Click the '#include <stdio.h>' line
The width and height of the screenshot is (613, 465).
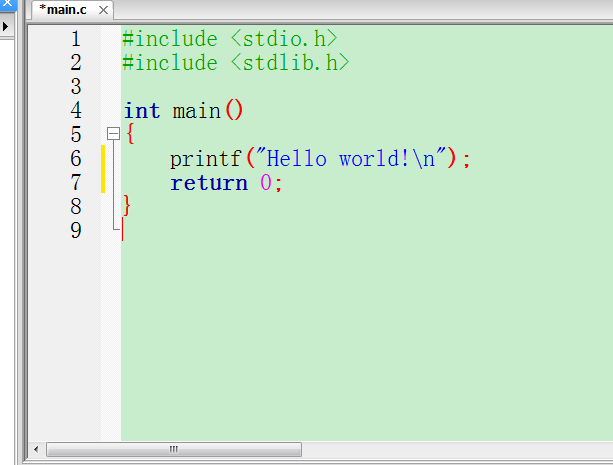(x=230, y=39)
